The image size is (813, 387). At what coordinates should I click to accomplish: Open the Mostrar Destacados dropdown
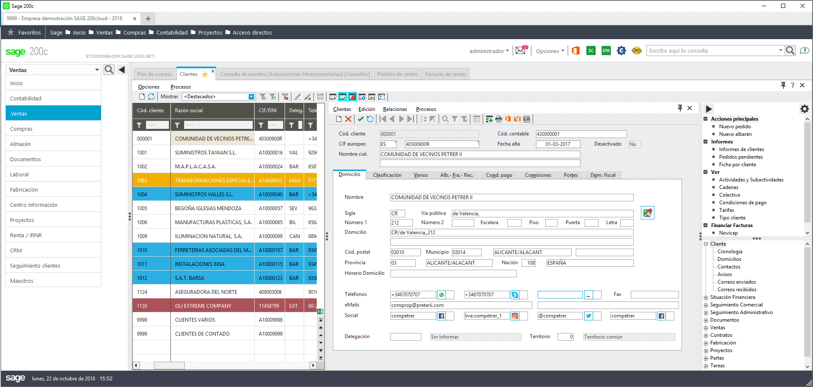tap(251, 96)
